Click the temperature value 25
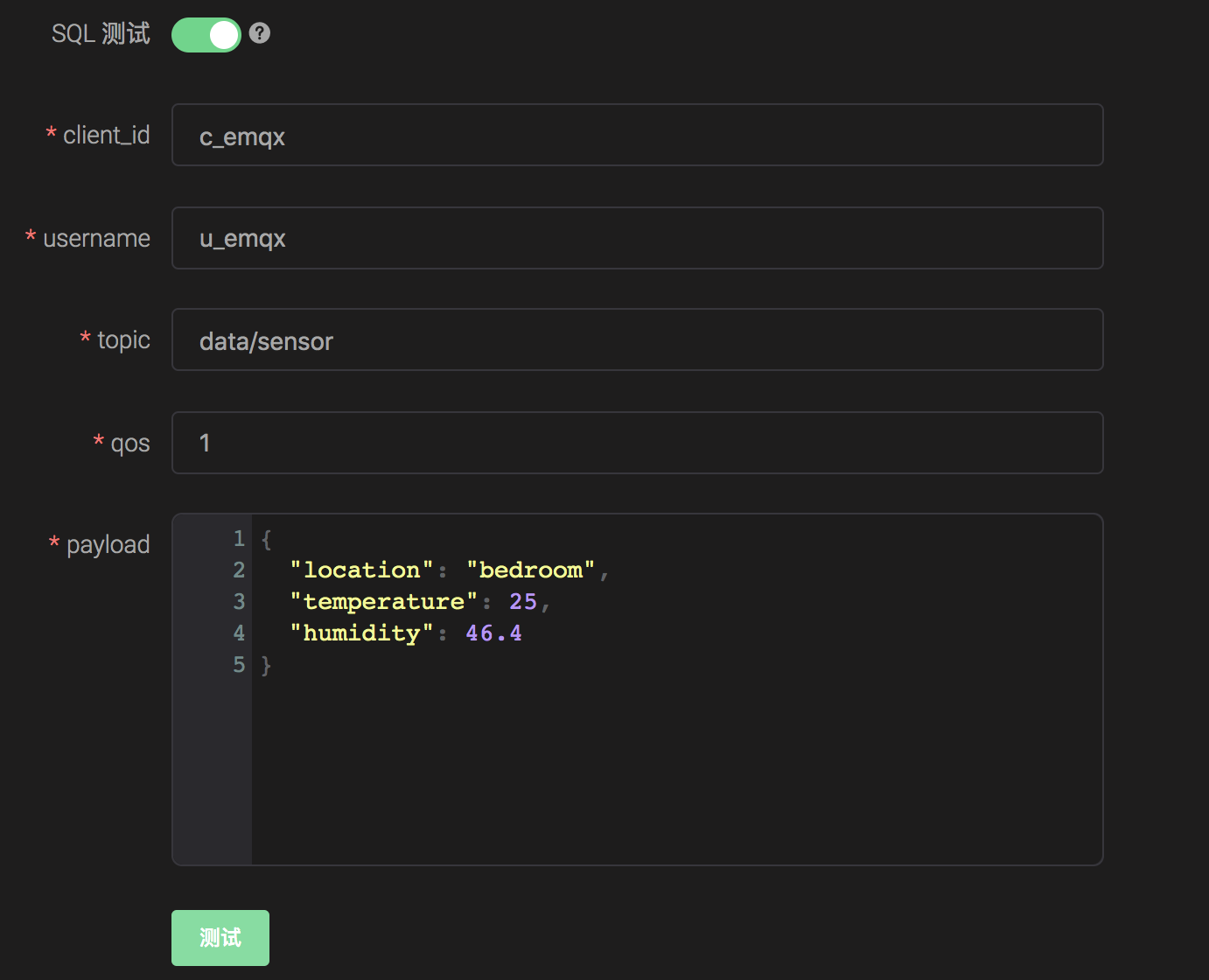Screen dimensions: 1209x980 [523, 602]
